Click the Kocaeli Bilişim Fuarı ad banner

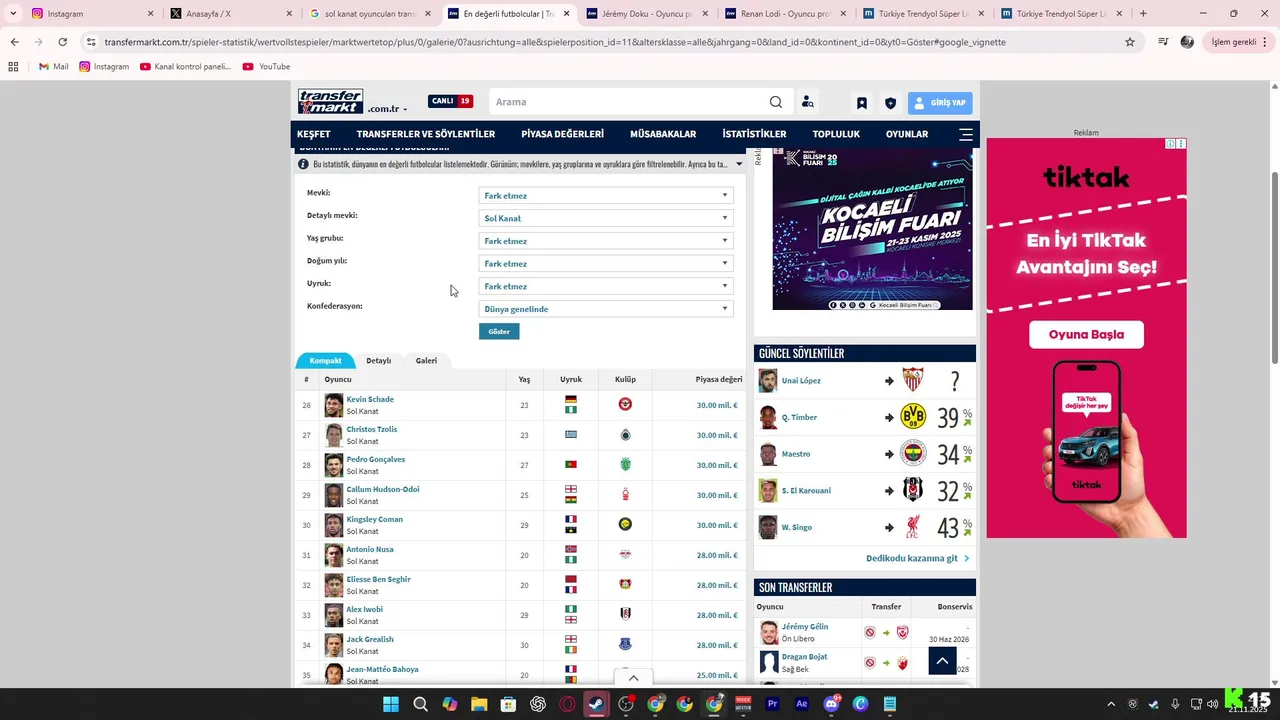(872, 229)
